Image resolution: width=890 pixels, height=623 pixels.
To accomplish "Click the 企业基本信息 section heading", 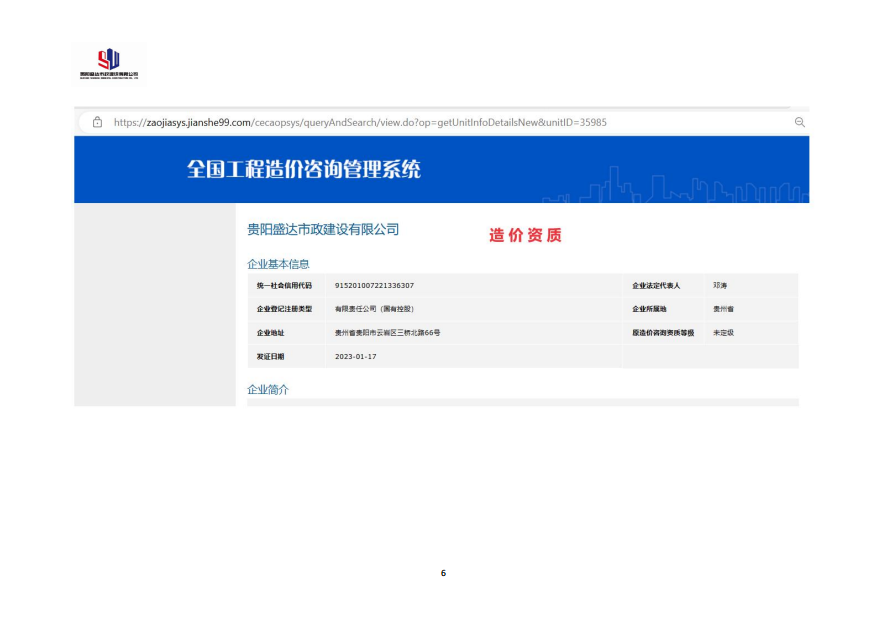I will tap(278, 264).
